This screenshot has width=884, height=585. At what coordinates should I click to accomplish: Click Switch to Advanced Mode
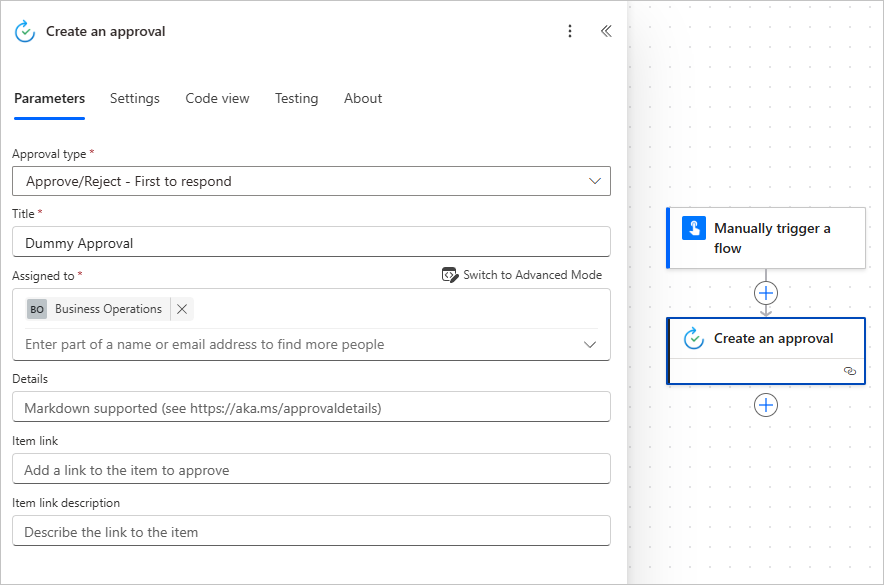click(x=522, y=275)
